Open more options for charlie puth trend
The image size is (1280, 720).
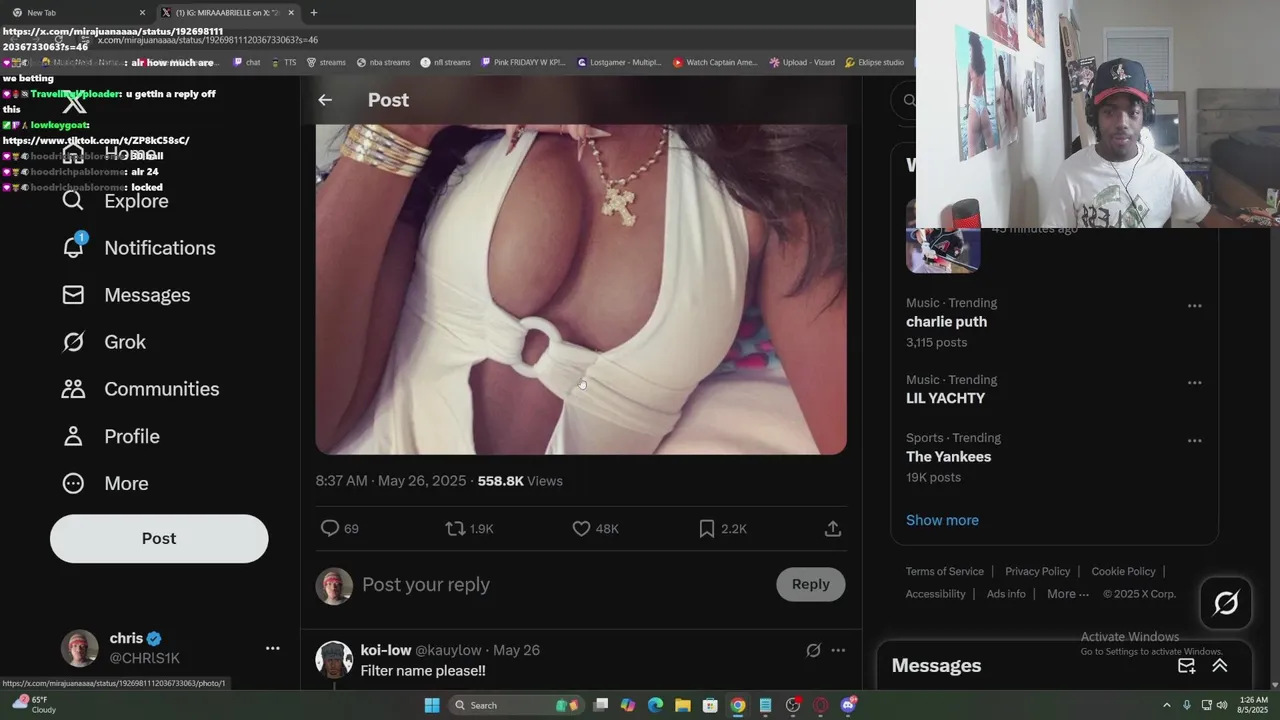(x=1194, y=306)
